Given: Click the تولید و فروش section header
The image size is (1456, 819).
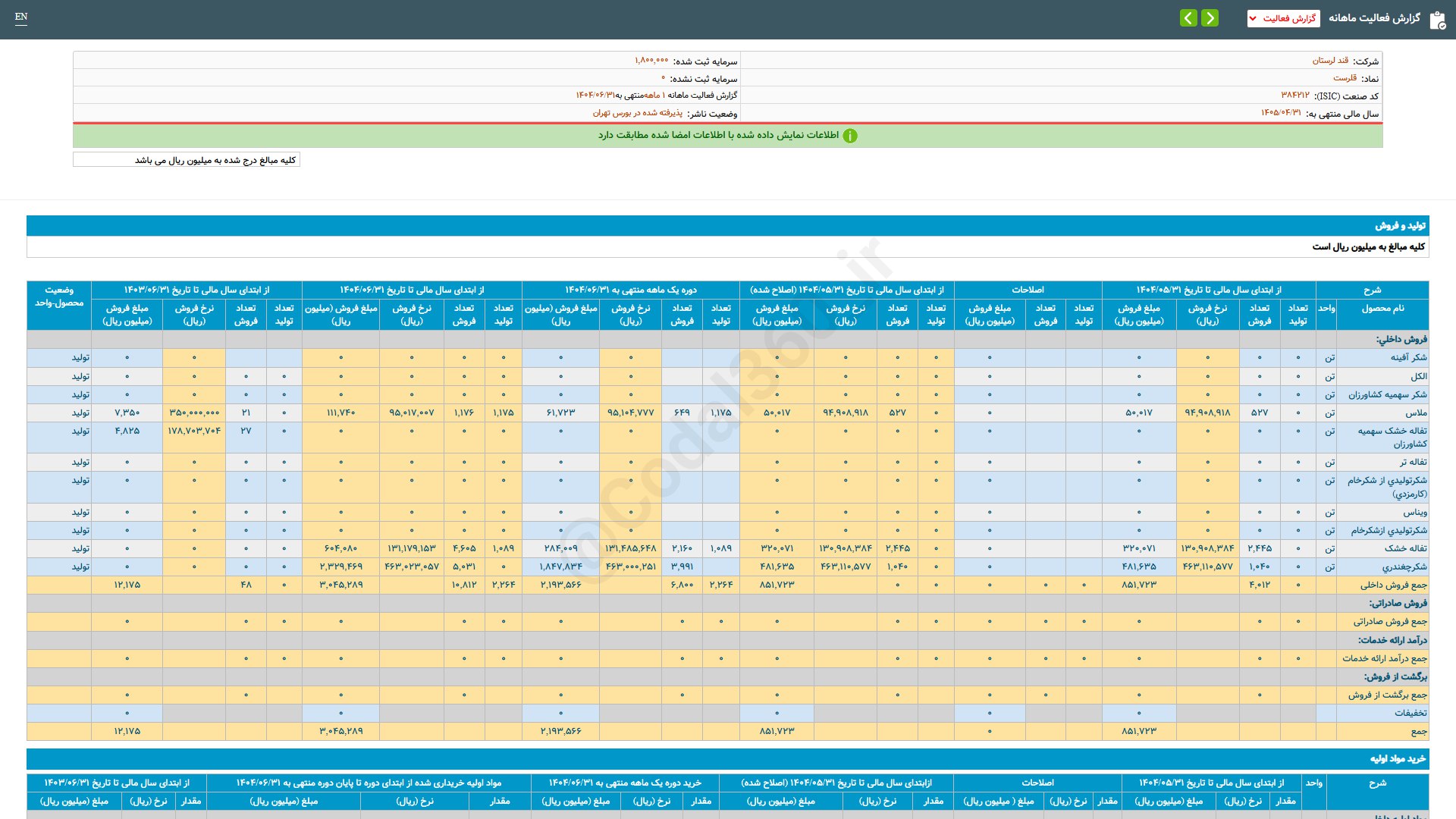Looking at the screenshot, I should (1400, 226).
